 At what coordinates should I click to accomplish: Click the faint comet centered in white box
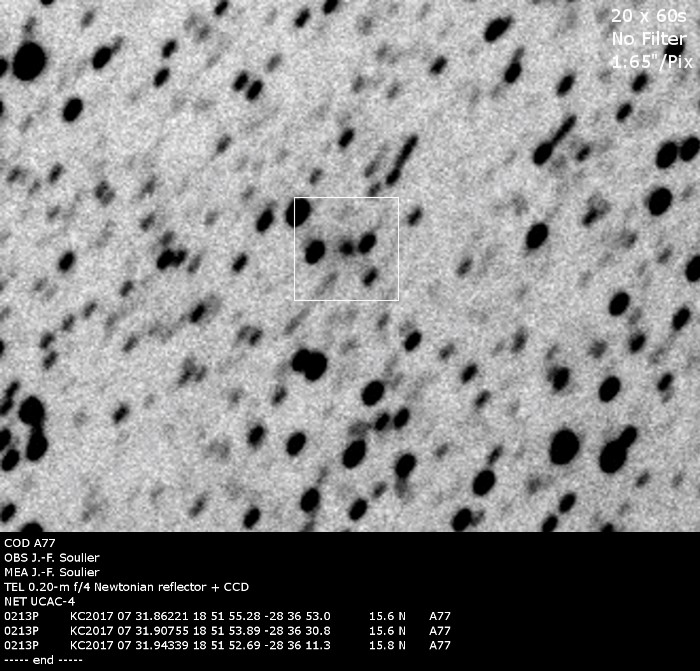coord(347,246)
